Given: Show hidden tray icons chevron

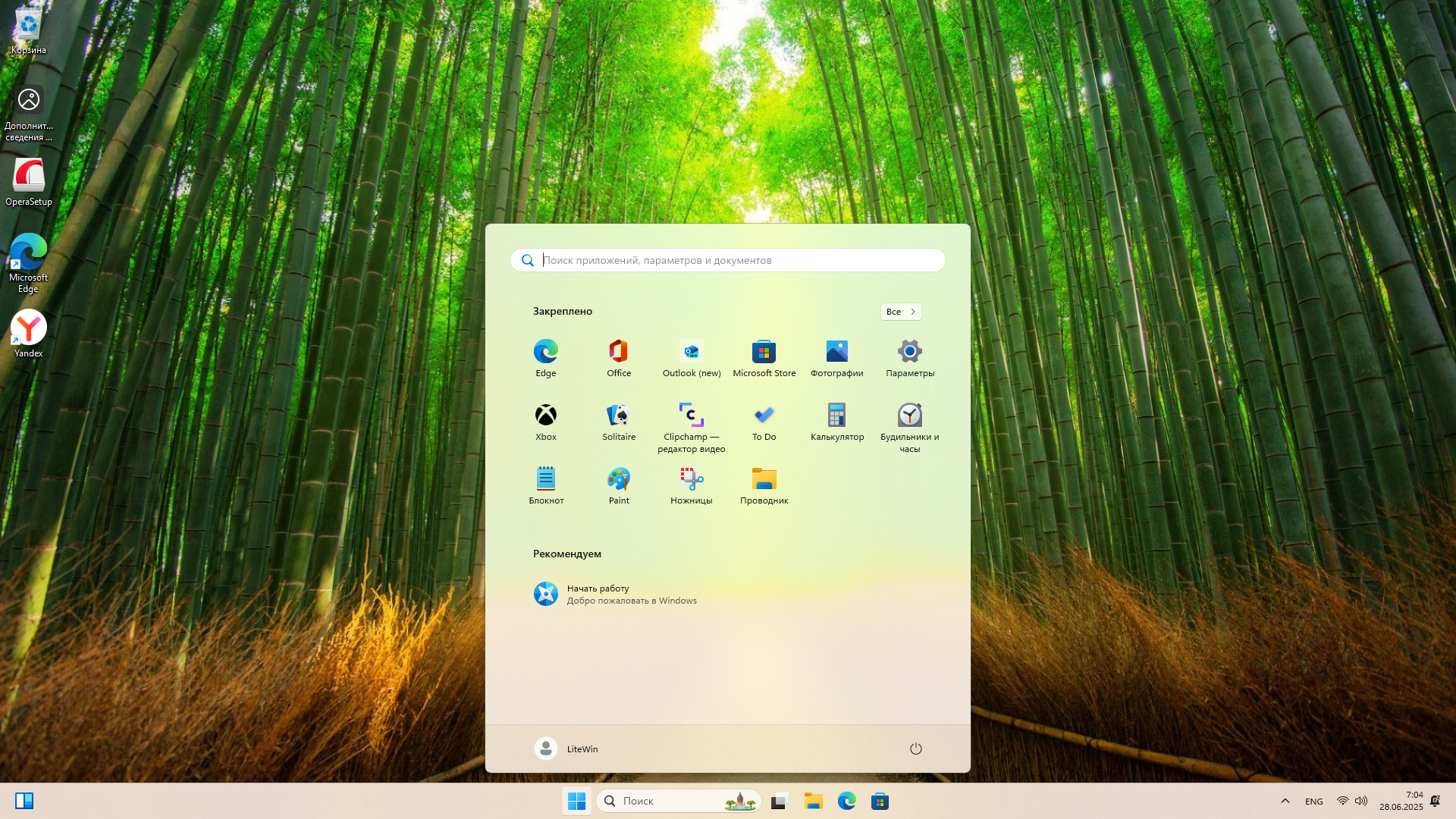Looking at the screenshot, I should pos(1285,802).
